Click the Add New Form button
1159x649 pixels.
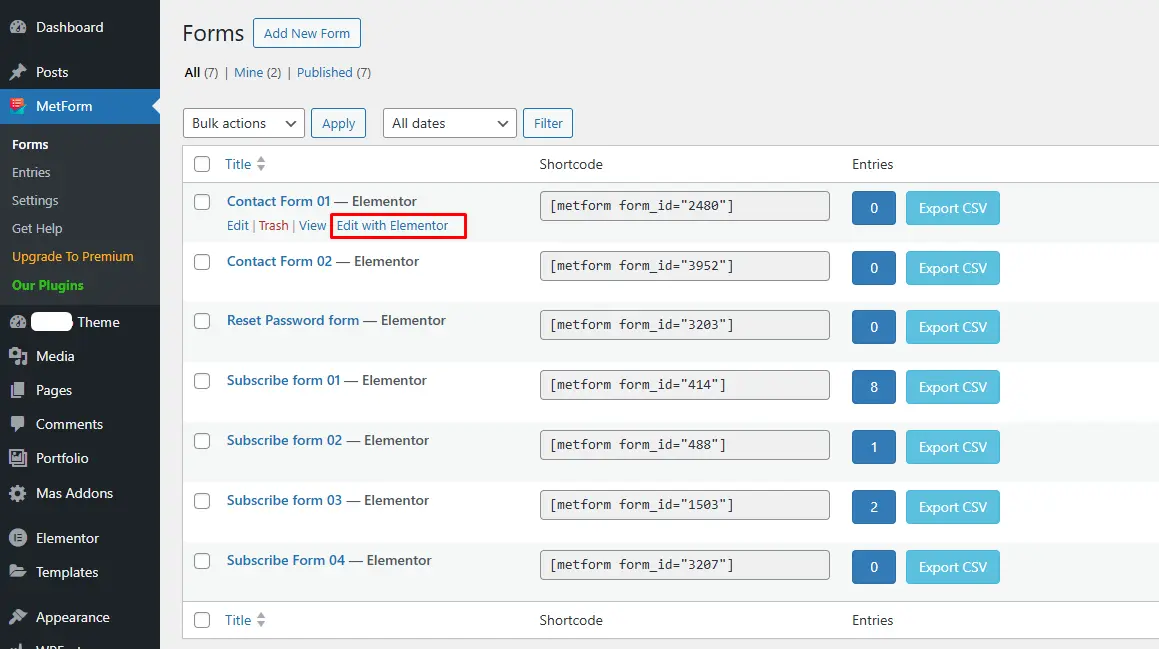[x=307, y=33]
